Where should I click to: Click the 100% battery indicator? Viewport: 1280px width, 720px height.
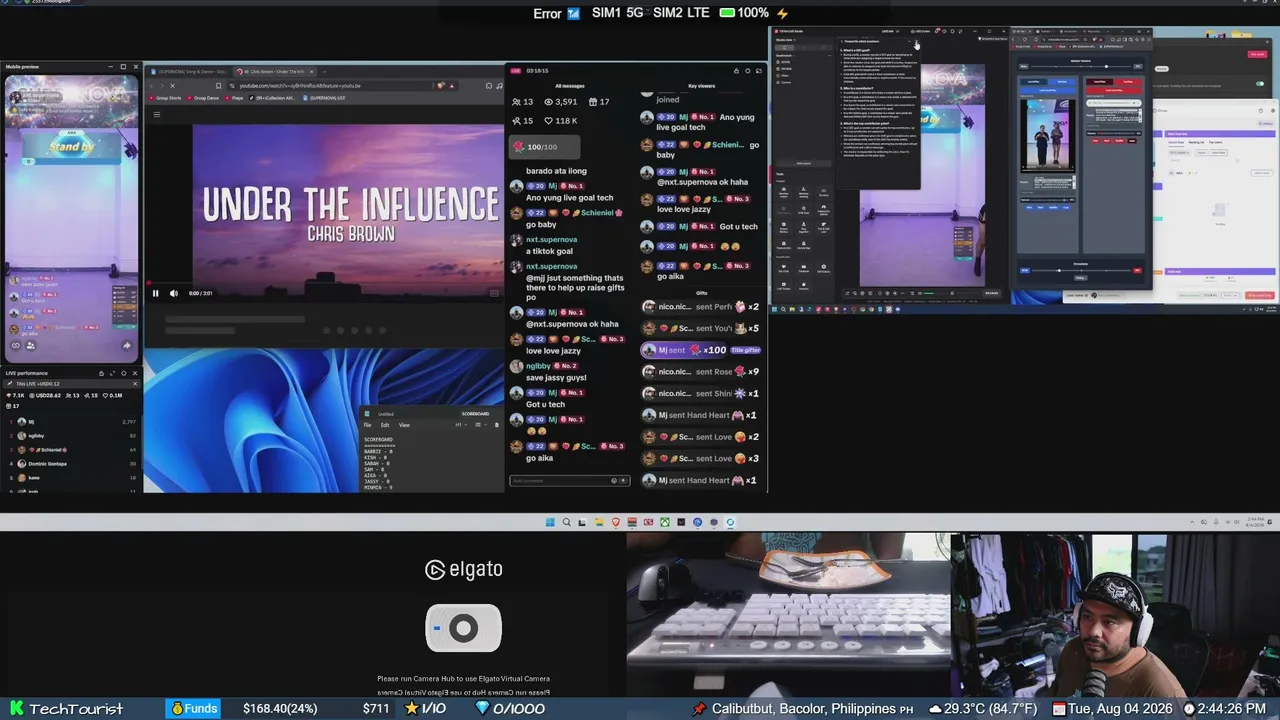(744, 13)
